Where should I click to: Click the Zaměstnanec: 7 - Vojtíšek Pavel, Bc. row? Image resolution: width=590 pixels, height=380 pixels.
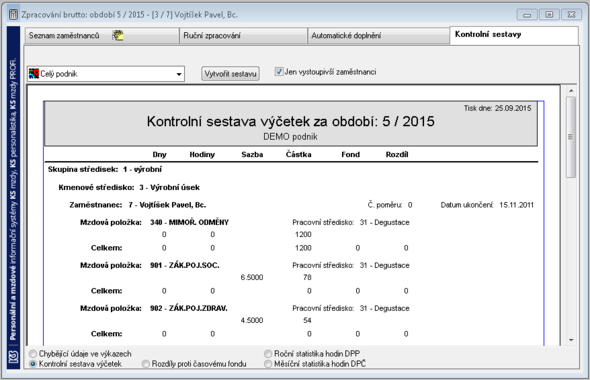click(x=137, y=205)
